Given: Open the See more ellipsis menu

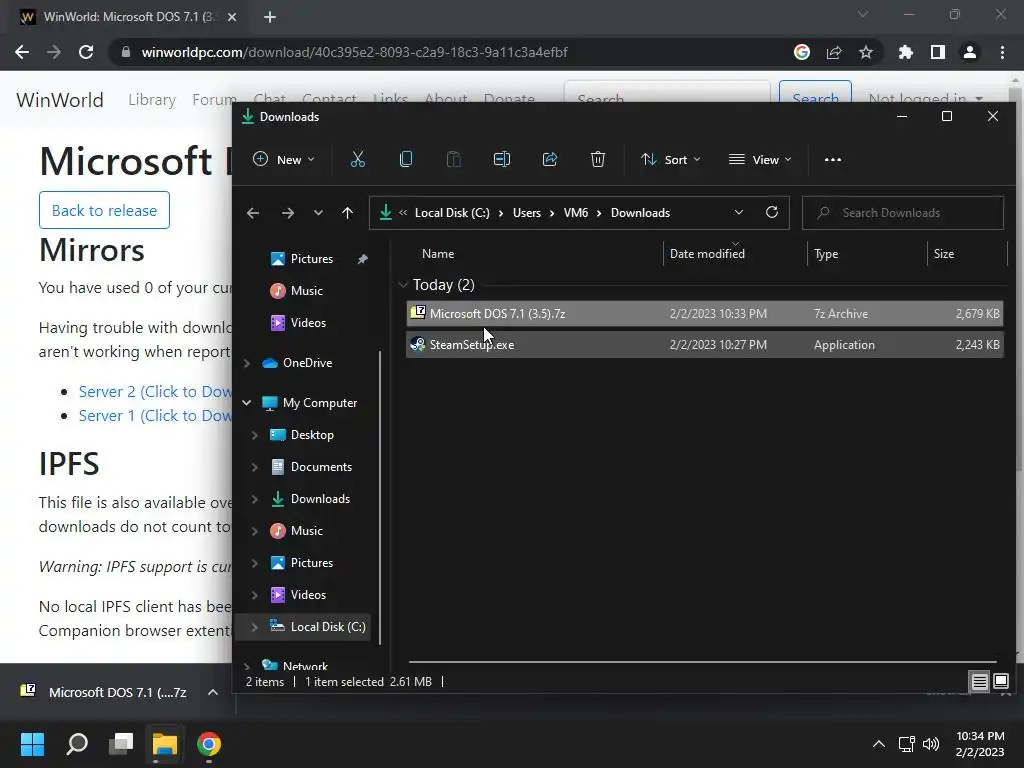Looking at the screenshot, I should [833, 159].
